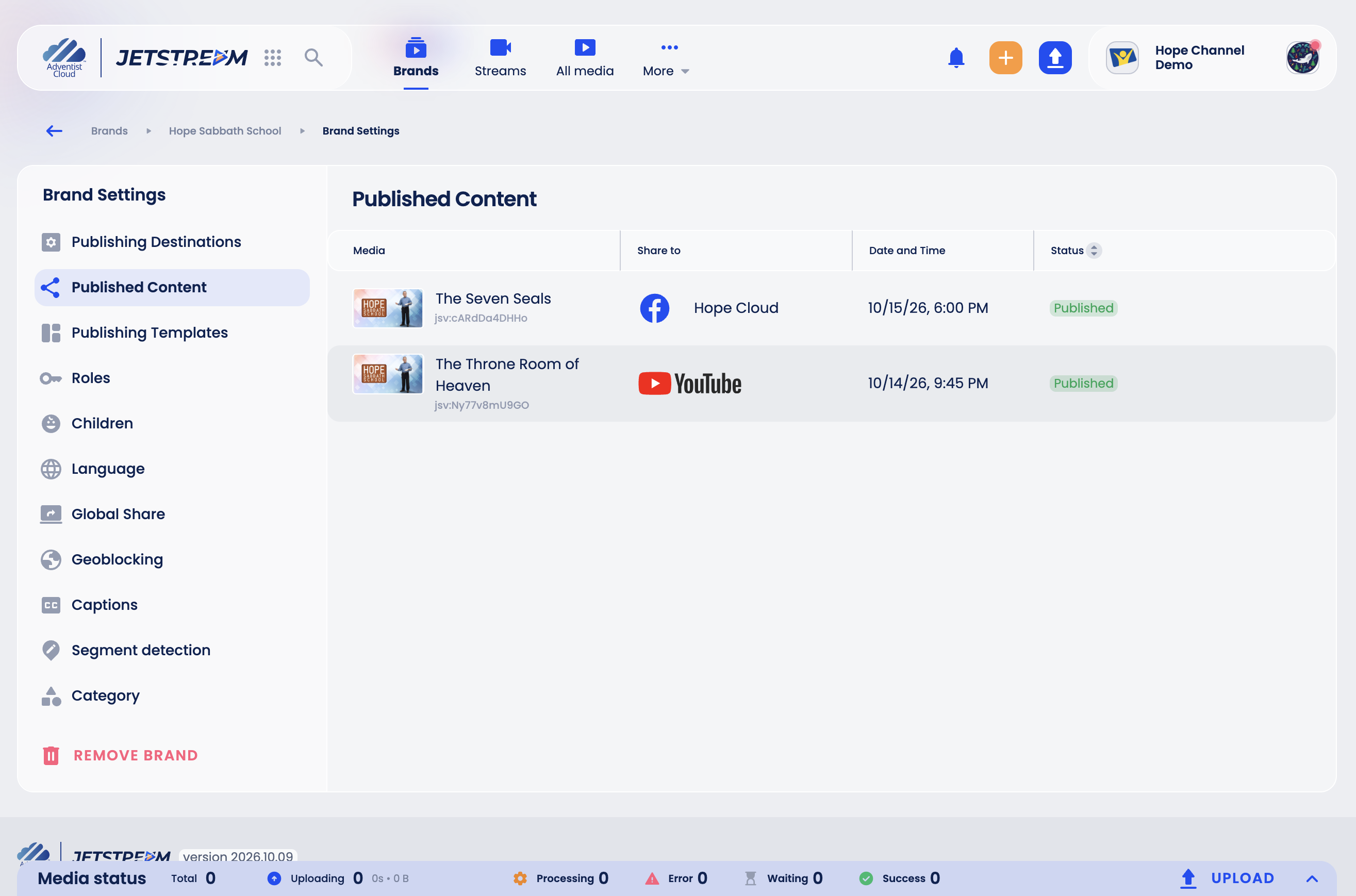
Task: Open Segment detection settings
Action: 172,650
